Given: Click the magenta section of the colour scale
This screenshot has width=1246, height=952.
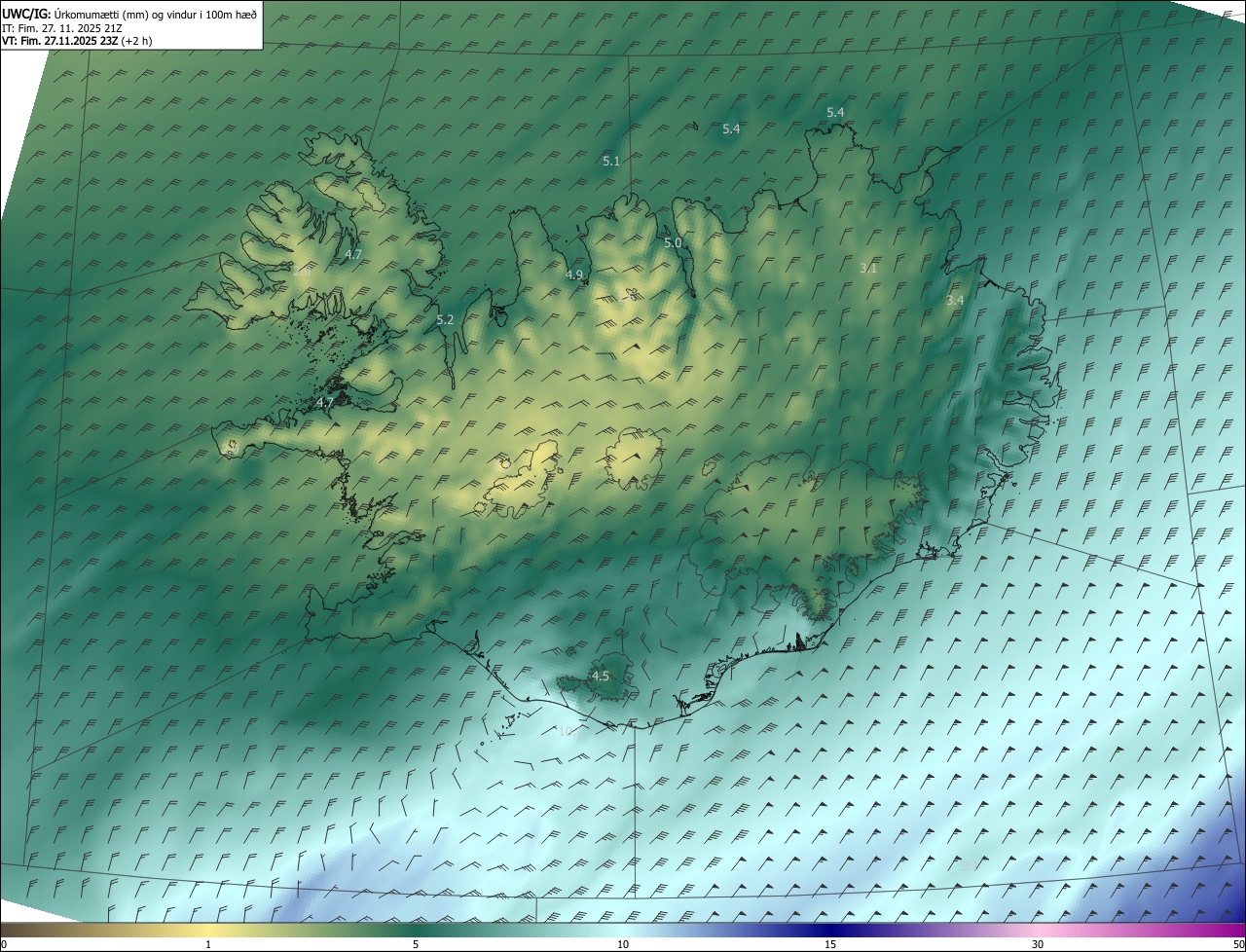Looking at the screenshot, I should tap(1207, 930).
